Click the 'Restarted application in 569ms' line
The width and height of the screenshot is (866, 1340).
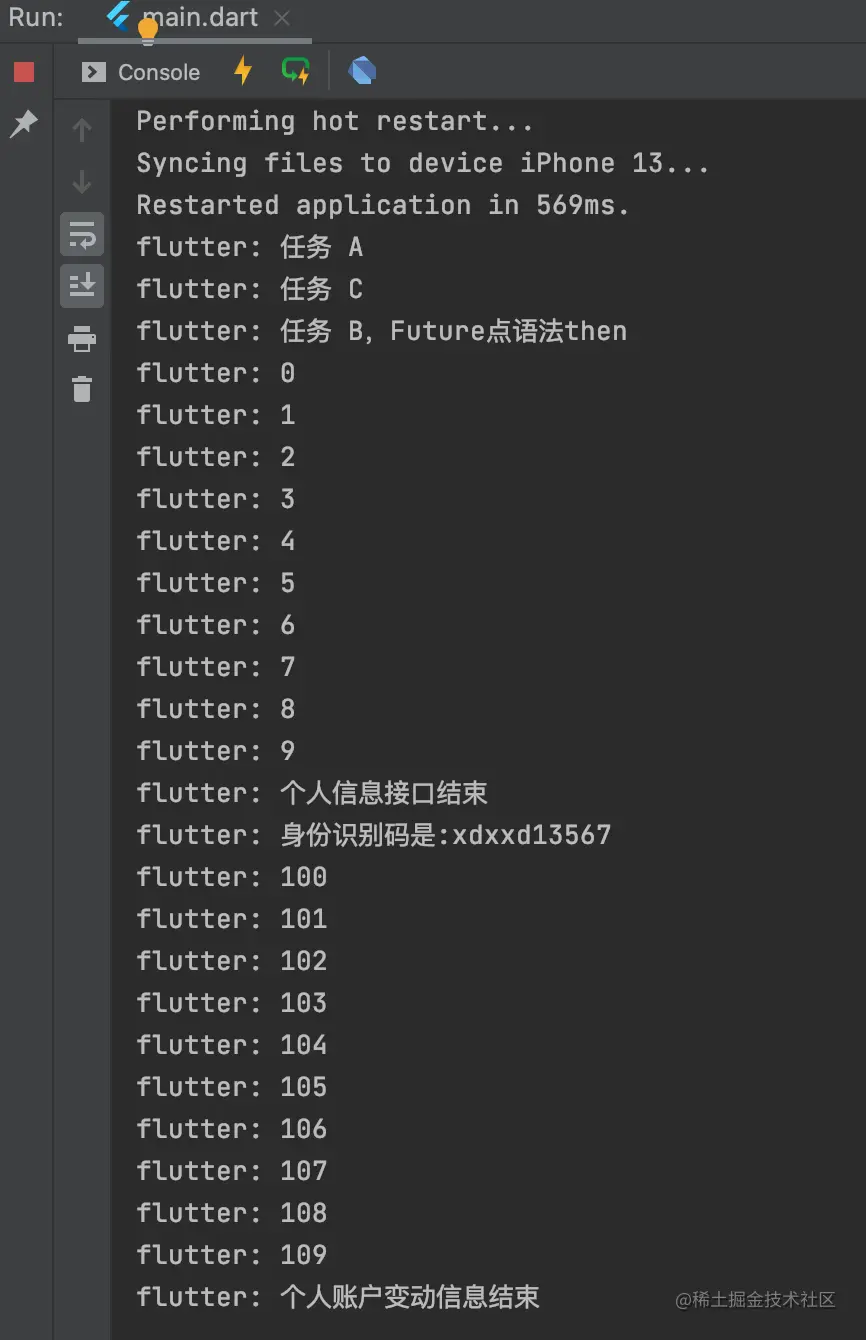pos(383,205)
